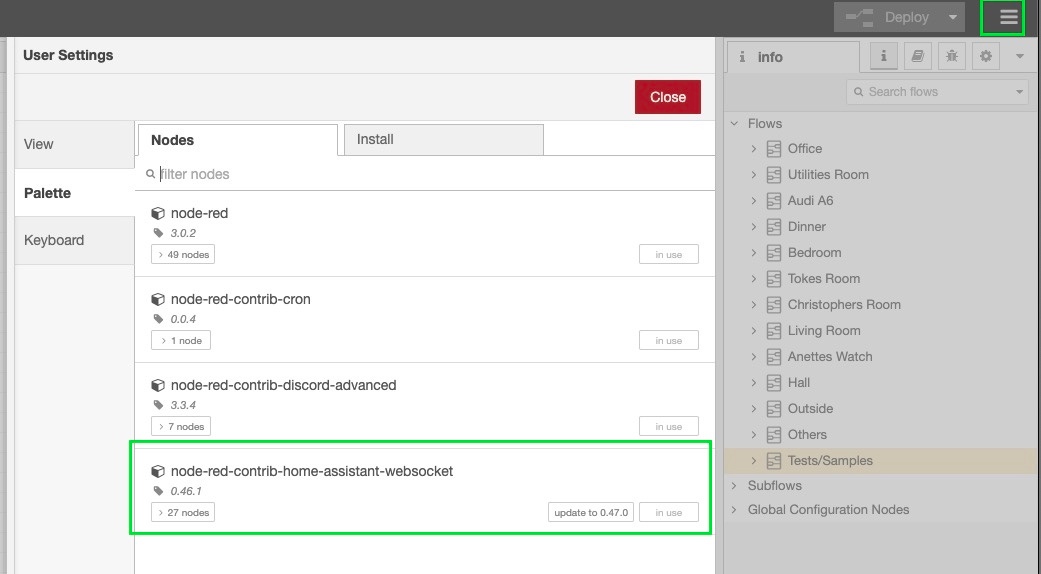Open the help book sidebar icon

(917, 57)
